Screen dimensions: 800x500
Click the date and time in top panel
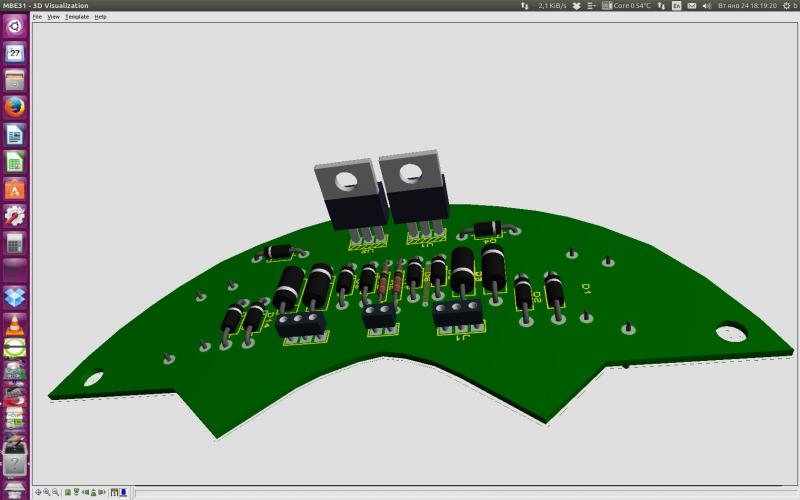(x=747, y=6)
